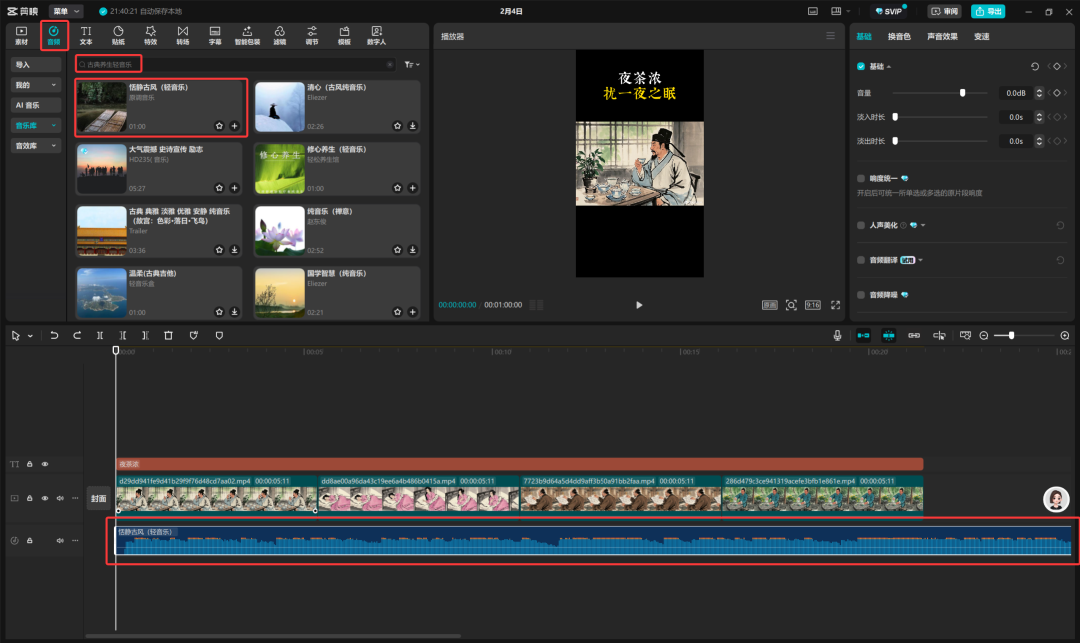Download the 清心（古风纯音乐）track
Image resolution: width=1080 pixels, height=643 pixels.
(x=413, y=127)
